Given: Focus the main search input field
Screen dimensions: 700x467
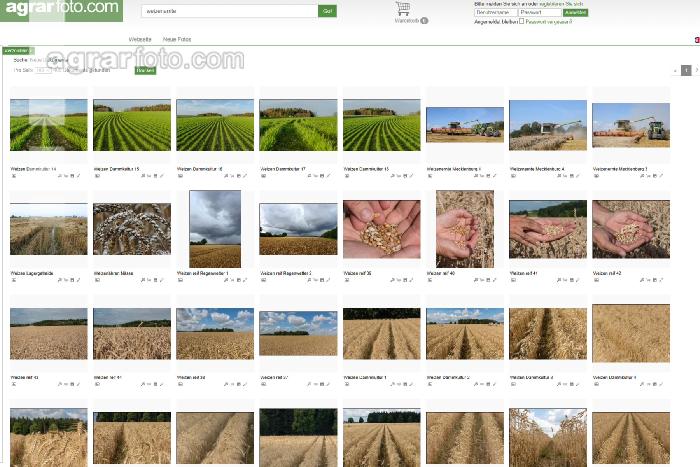Looking at the screenshot, I should coord(229,11).
